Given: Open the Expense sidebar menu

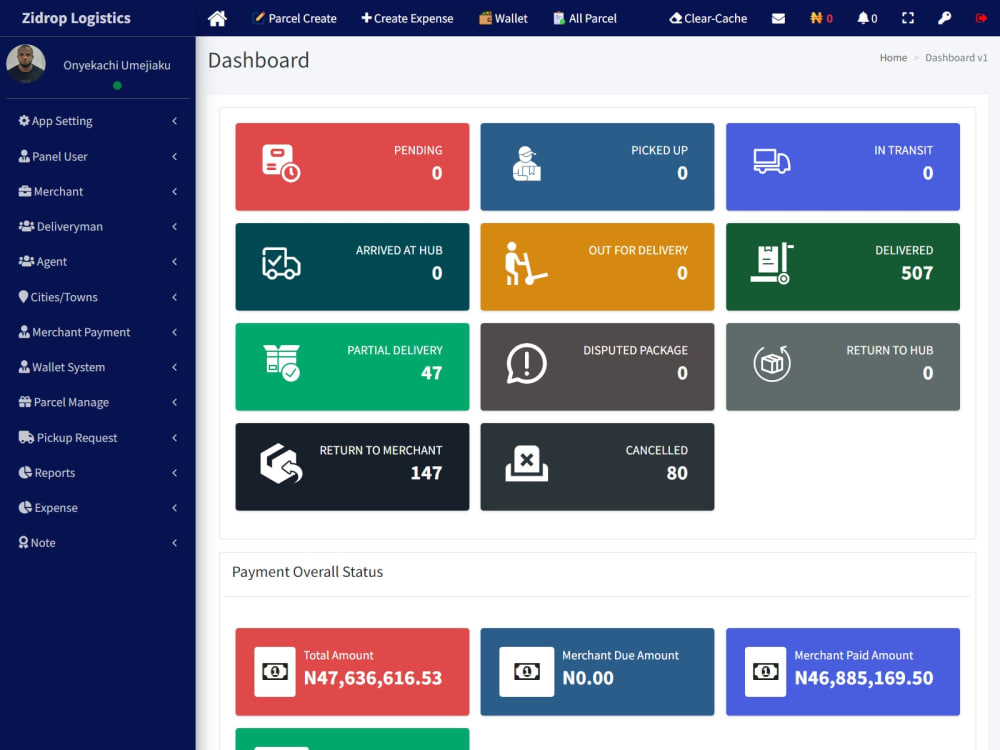Looking at the screenshot, I should (x=98, y=508).
